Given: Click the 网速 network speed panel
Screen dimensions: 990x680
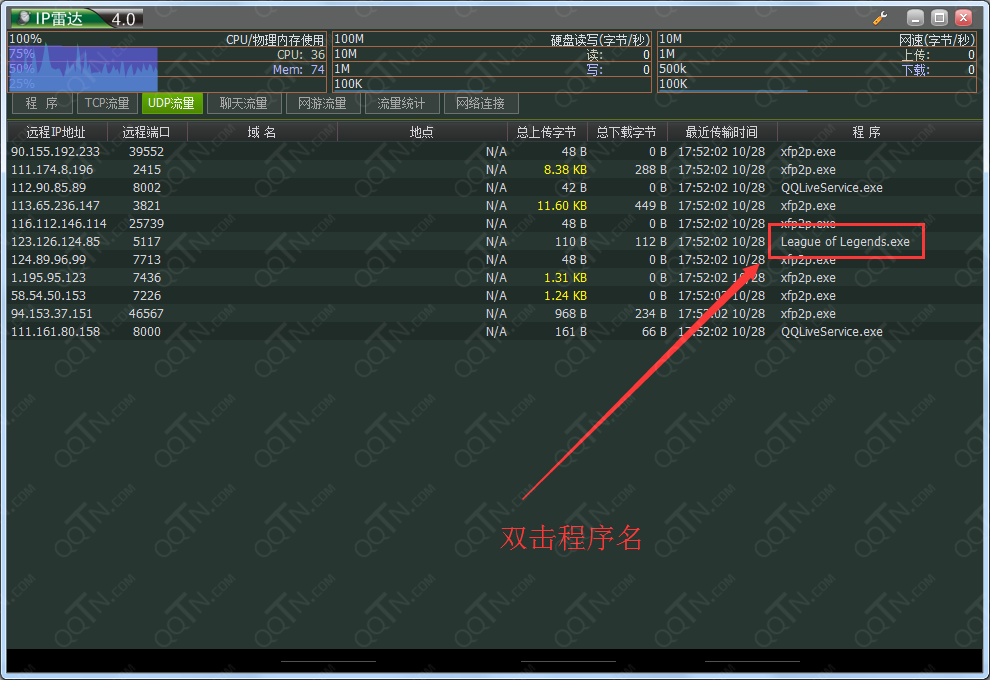Looking at the screenshot, I should pyautogui.click(x=817, y=62).
